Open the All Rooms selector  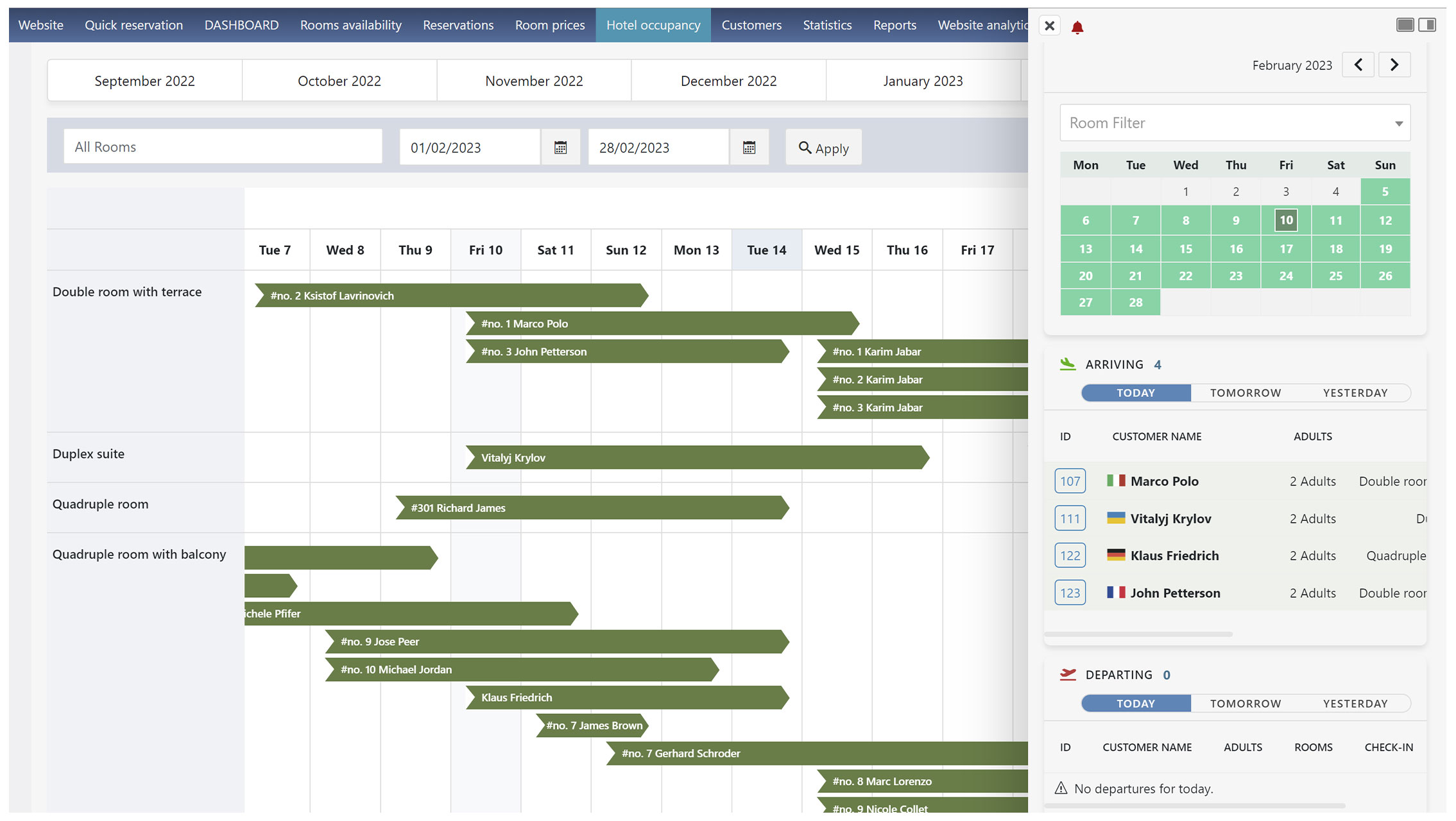click(x=223, y=147)
